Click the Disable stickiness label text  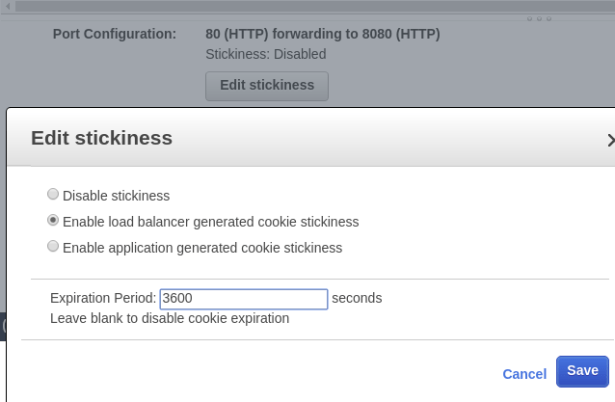point(116,196)
